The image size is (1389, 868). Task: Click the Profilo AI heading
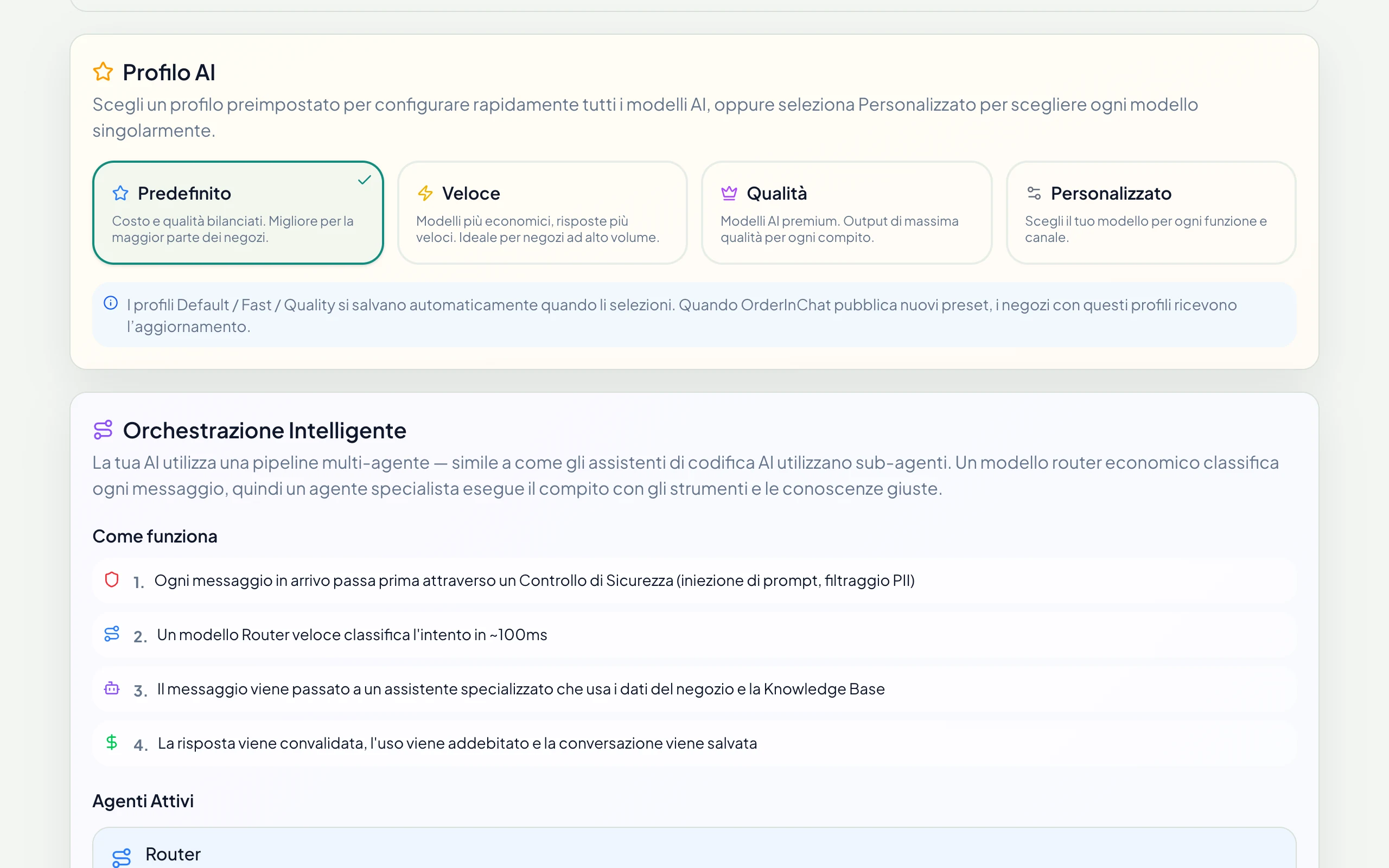pyautogui.click(x=169, y=72)
